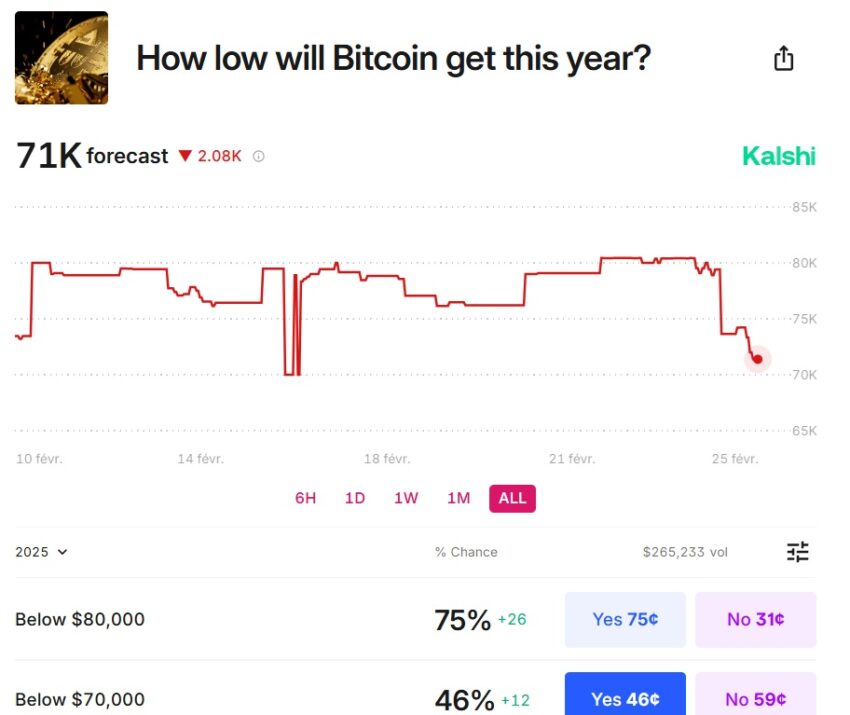Switch chart to 1W range
Screen dimensions: 850x715
pyautogui.click(x=406, y=498)
